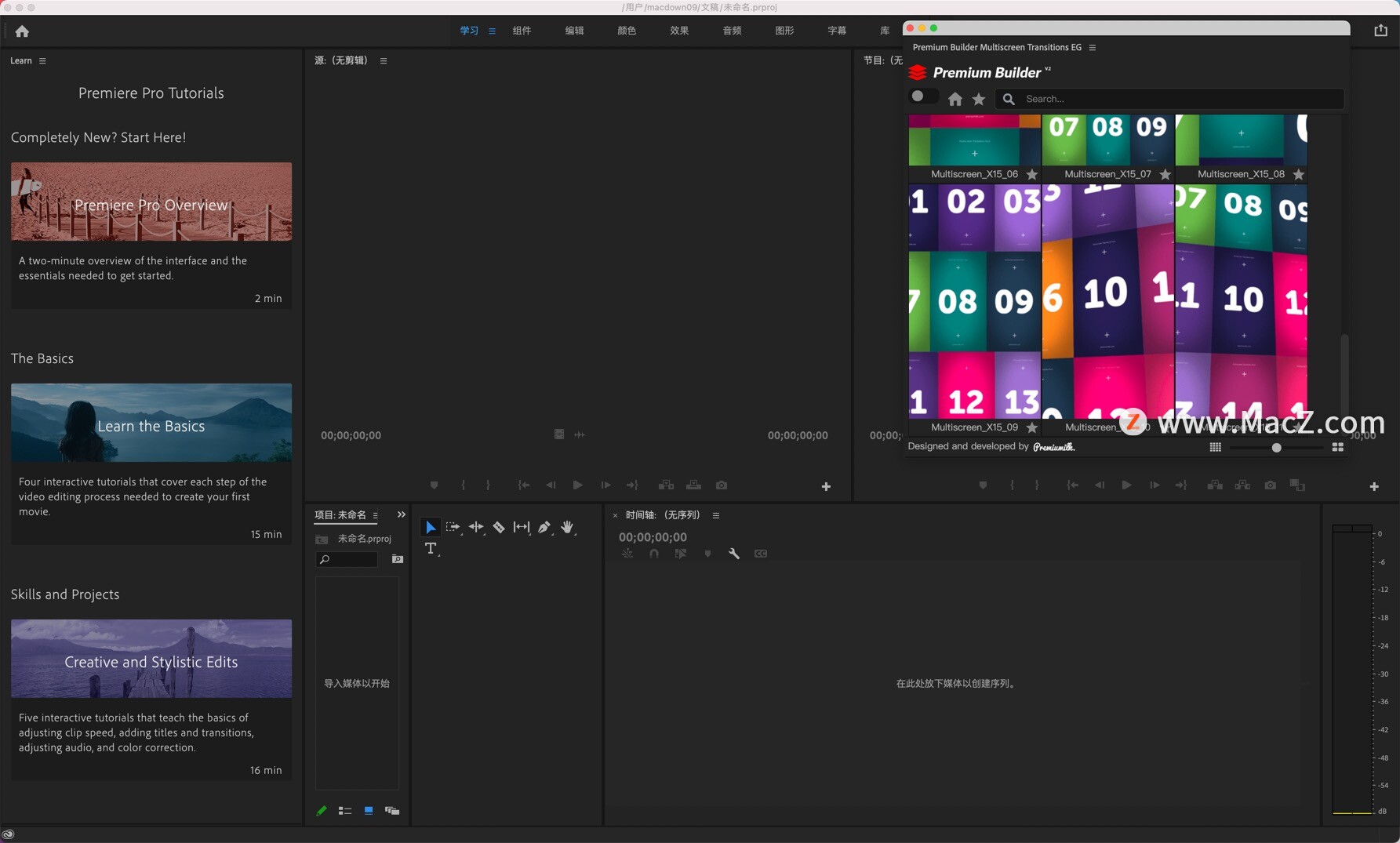Select the Type tool

(431, 549)
